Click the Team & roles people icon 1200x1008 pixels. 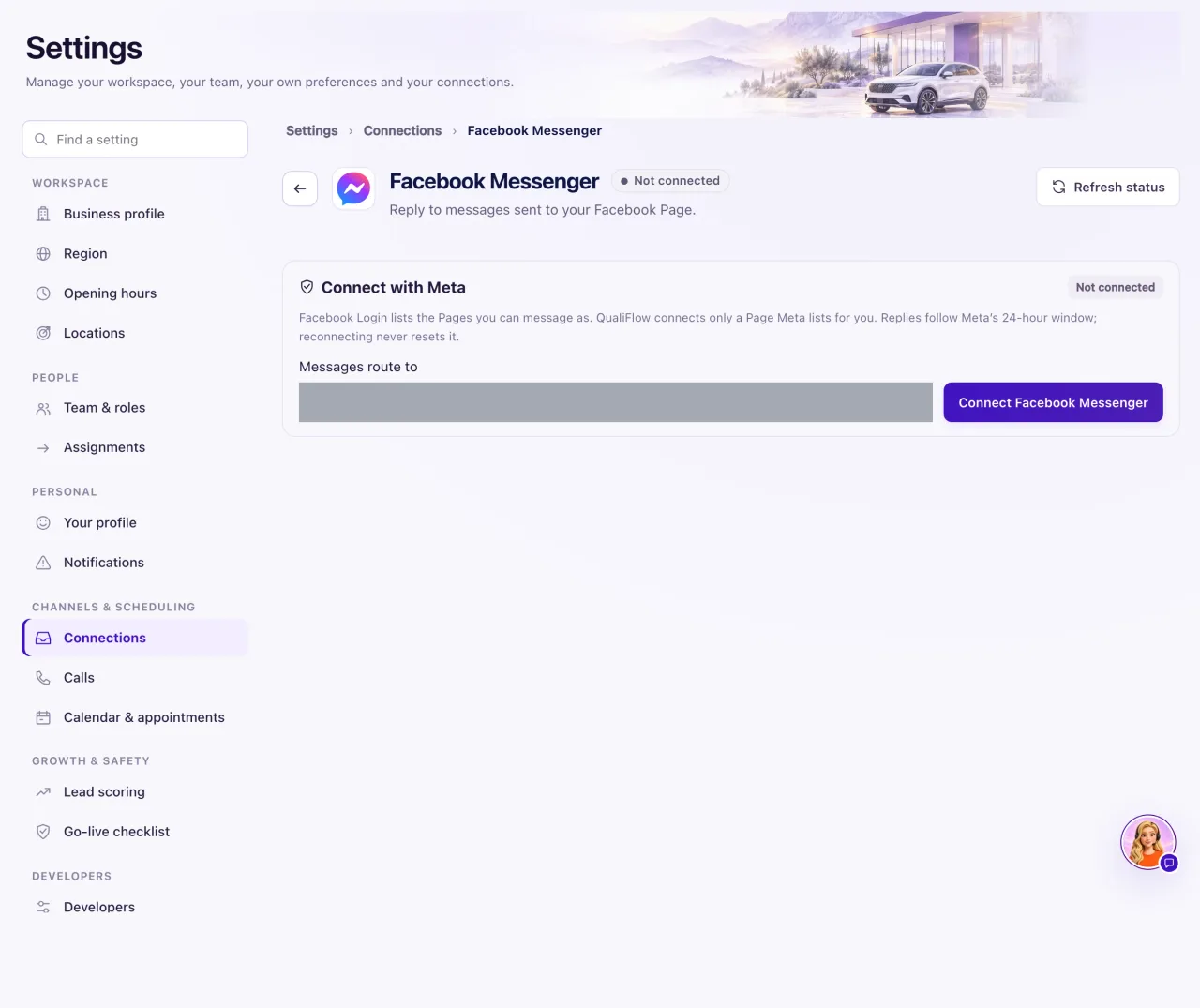(43, 408)
